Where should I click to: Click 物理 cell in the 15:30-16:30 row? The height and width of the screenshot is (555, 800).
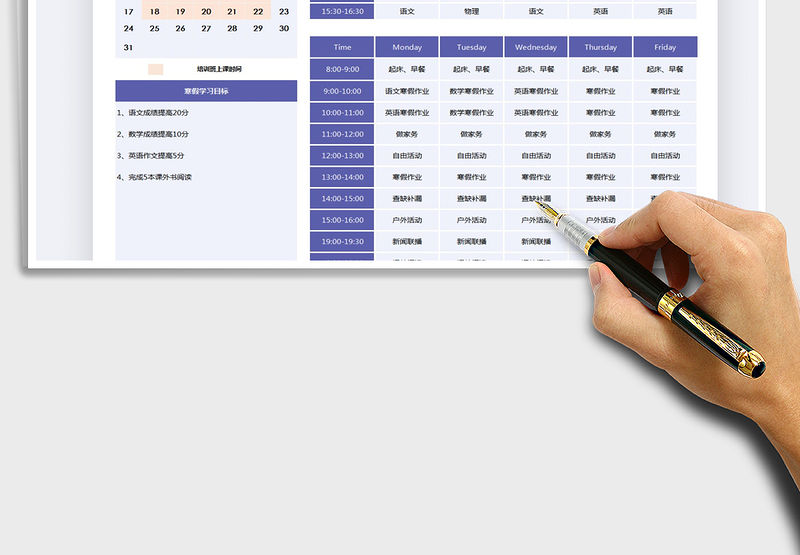(x=471, y=11)
